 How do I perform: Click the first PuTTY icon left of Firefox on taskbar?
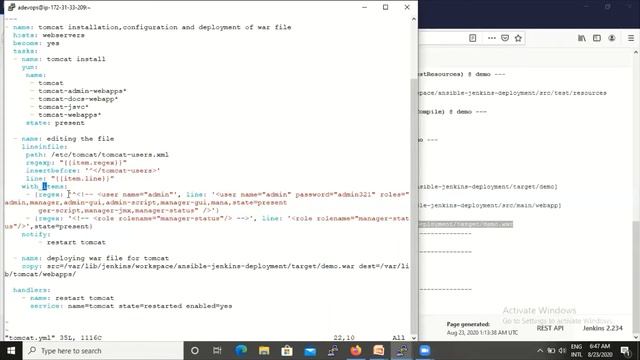[333, 351]
